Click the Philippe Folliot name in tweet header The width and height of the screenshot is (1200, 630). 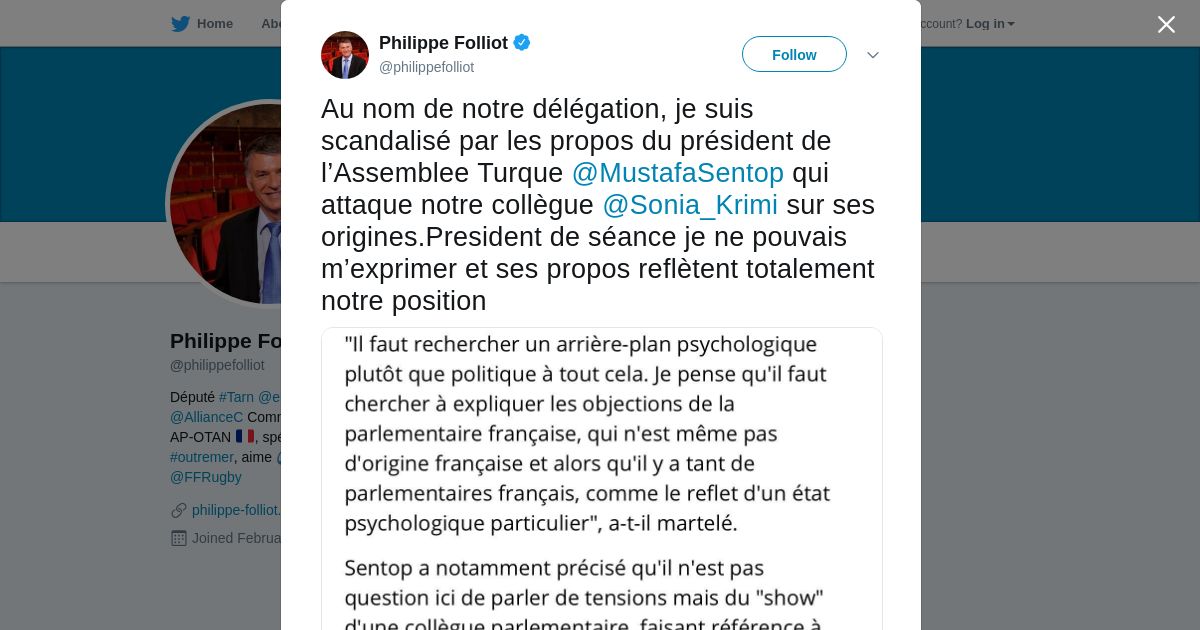pos(443,43)
